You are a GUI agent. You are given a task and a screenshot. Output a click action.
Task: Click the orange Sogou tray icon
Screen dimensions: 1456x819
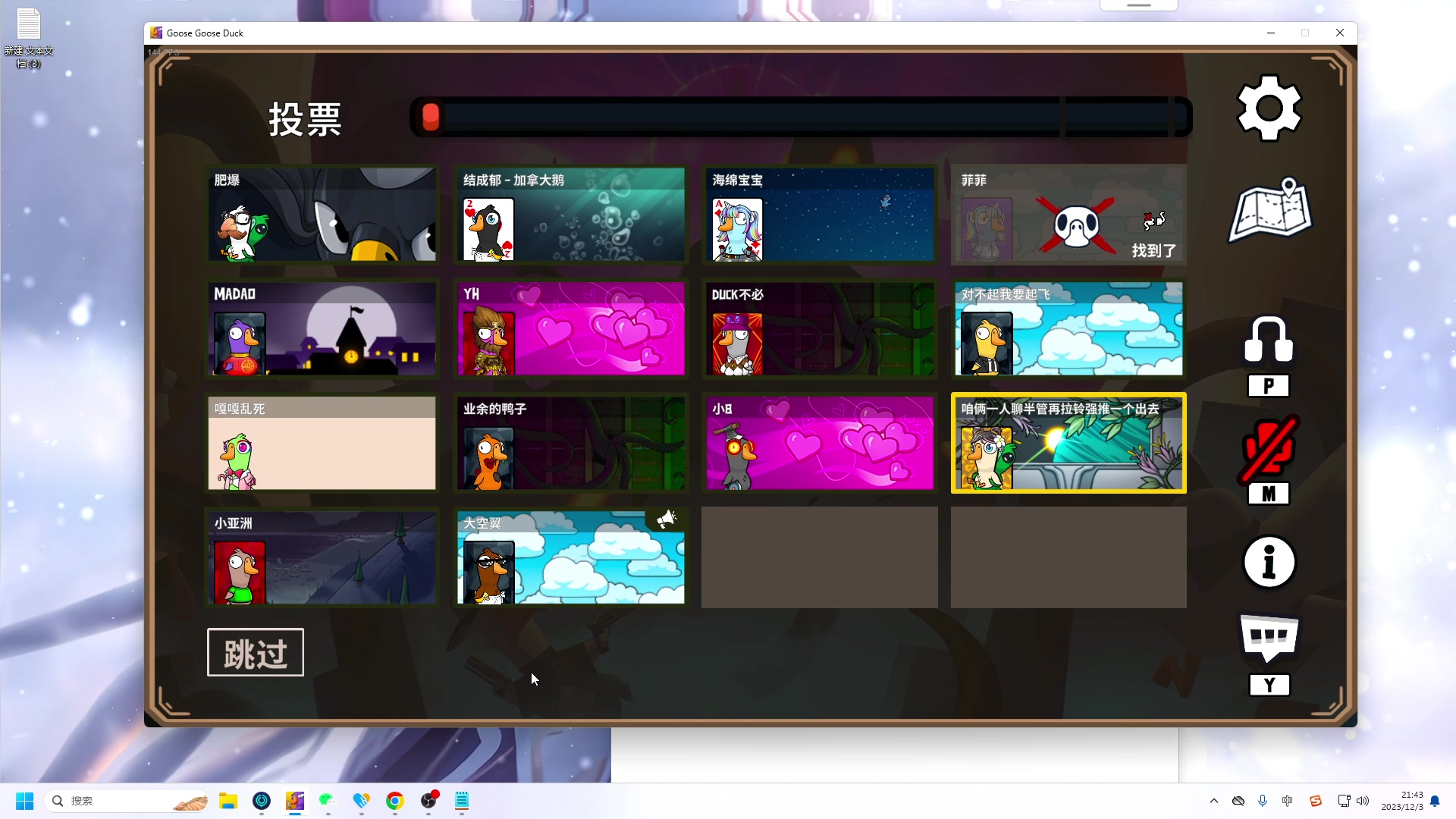click(x=1316, y=801)
